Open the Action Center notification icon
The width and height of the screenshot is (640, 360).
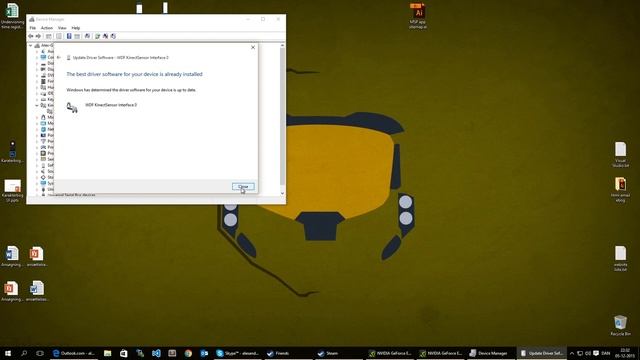(596, 353)
